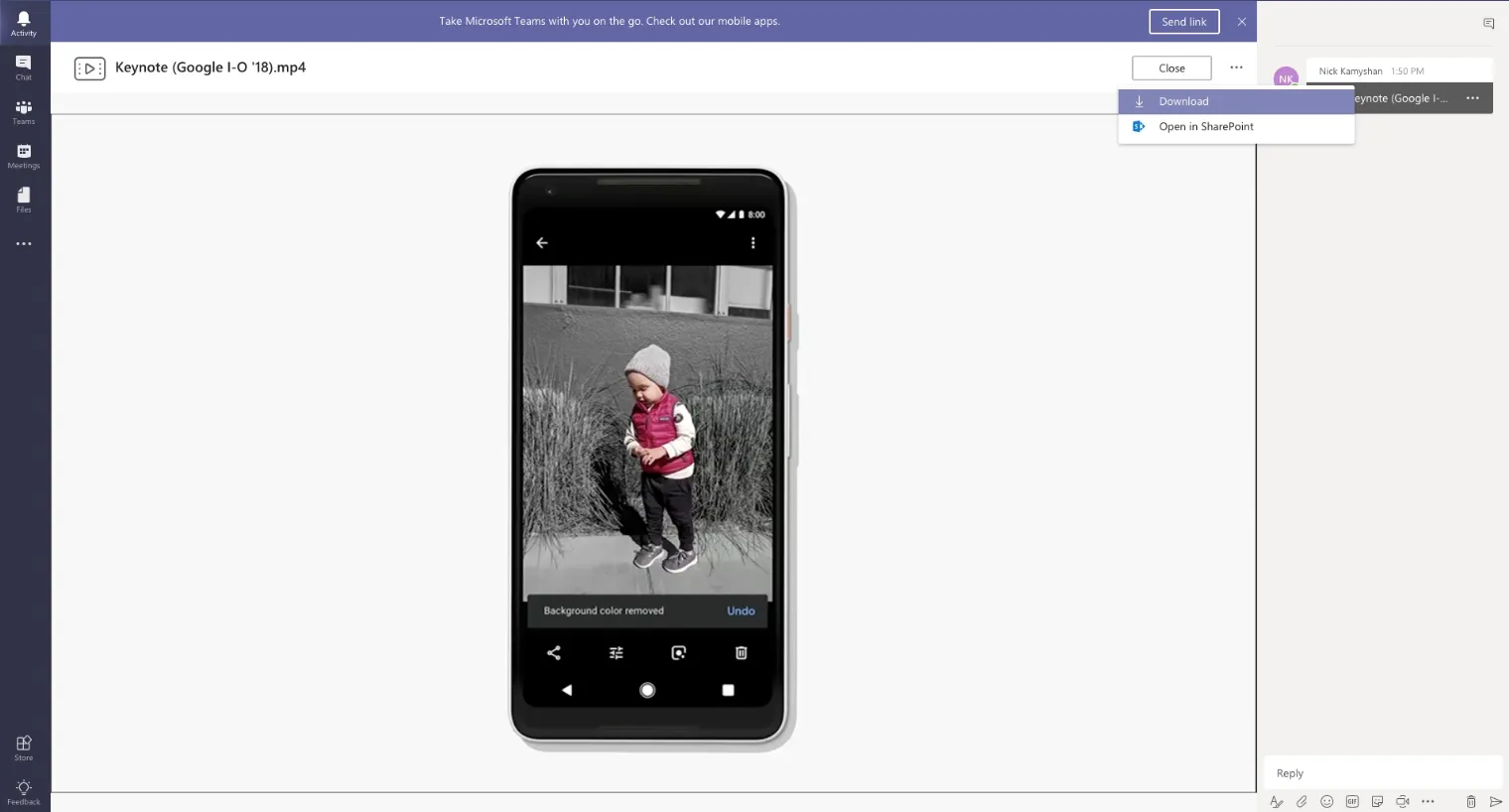
Task: Click the Send link button
Action: [1183, 20]
